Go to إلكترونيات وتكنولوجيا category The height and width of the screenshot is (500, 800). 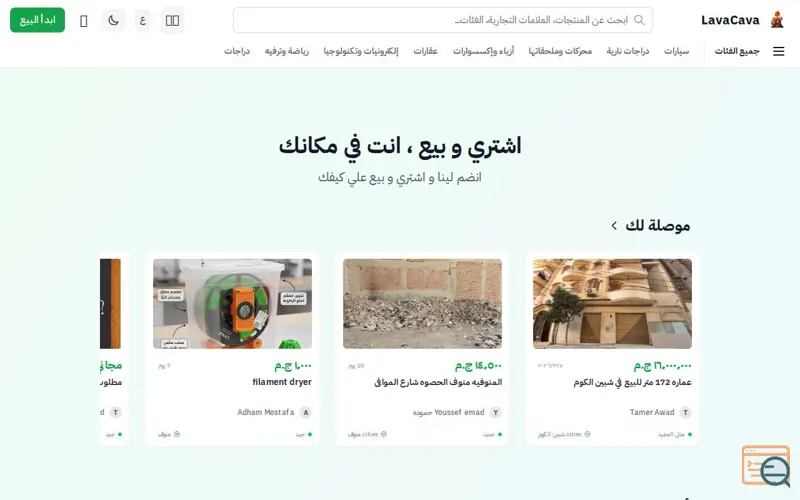(361, 51)
